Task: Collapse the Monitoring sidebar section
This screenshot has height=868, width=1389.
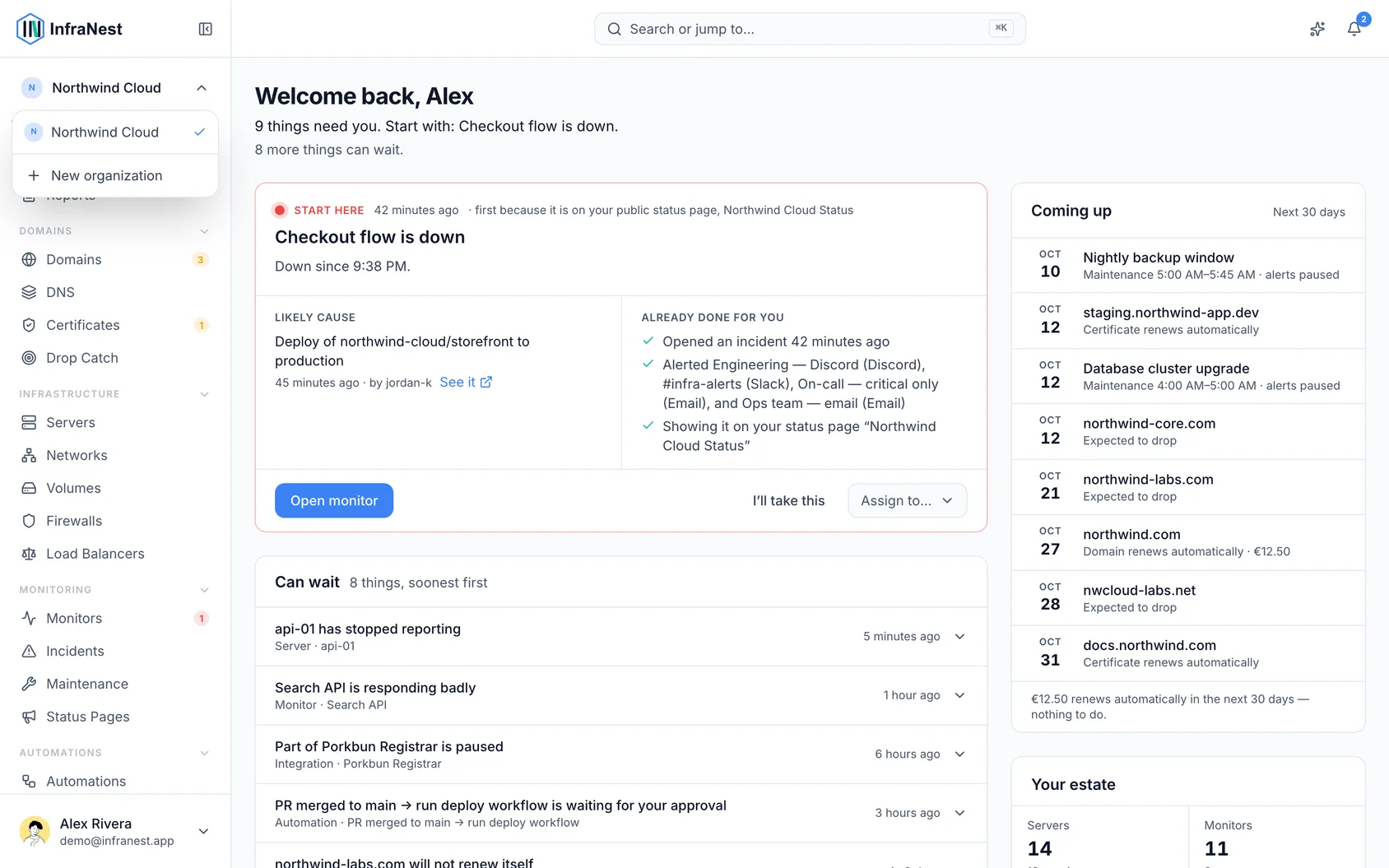Action: pos(205,590)
